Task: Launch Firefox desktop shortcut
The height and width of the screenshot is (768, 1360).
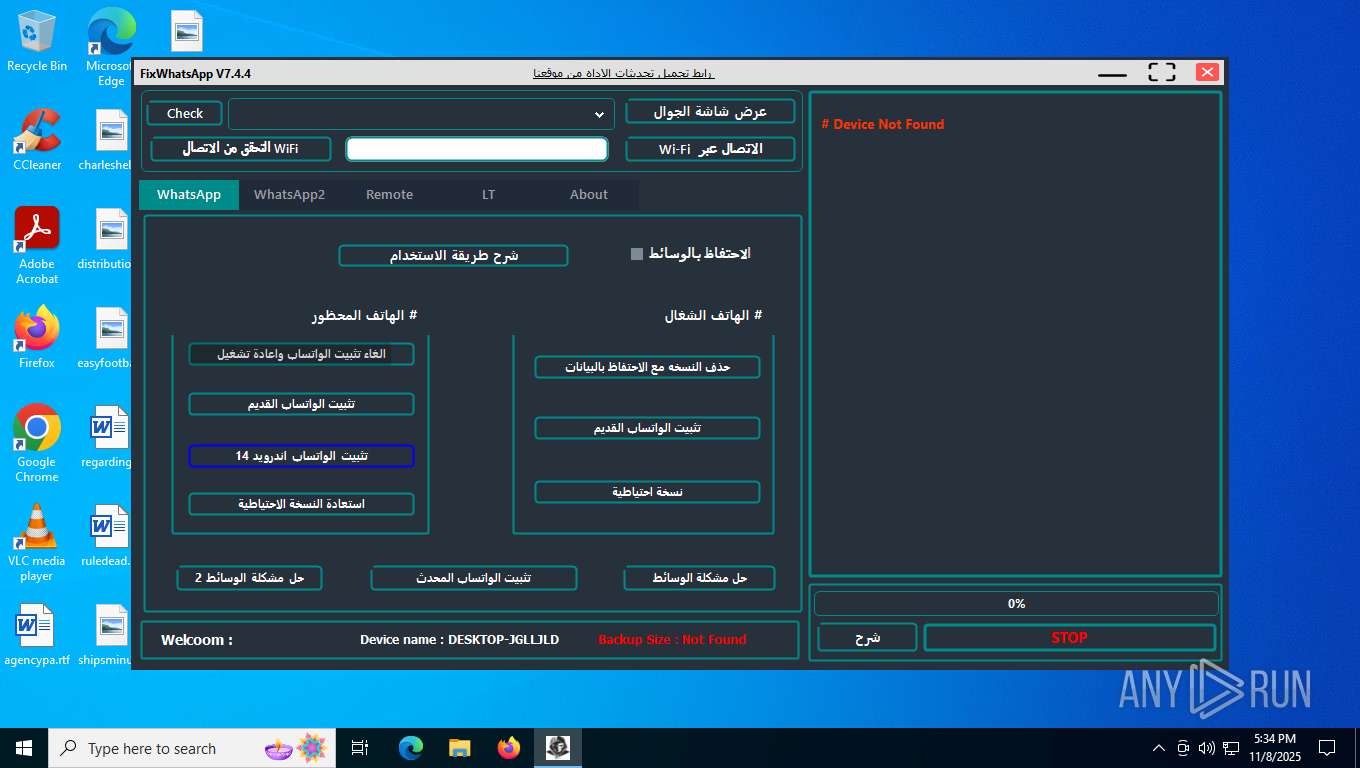Action: [x=37, y=337]
